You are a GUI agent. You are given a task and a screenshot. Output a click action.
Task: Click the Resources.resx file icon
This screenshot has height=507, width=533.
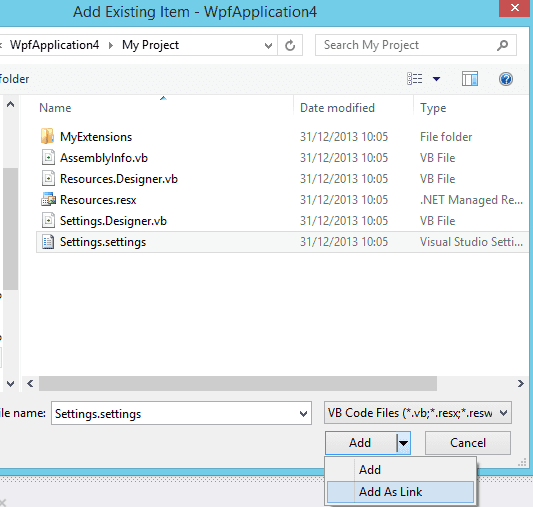point(48,199)
